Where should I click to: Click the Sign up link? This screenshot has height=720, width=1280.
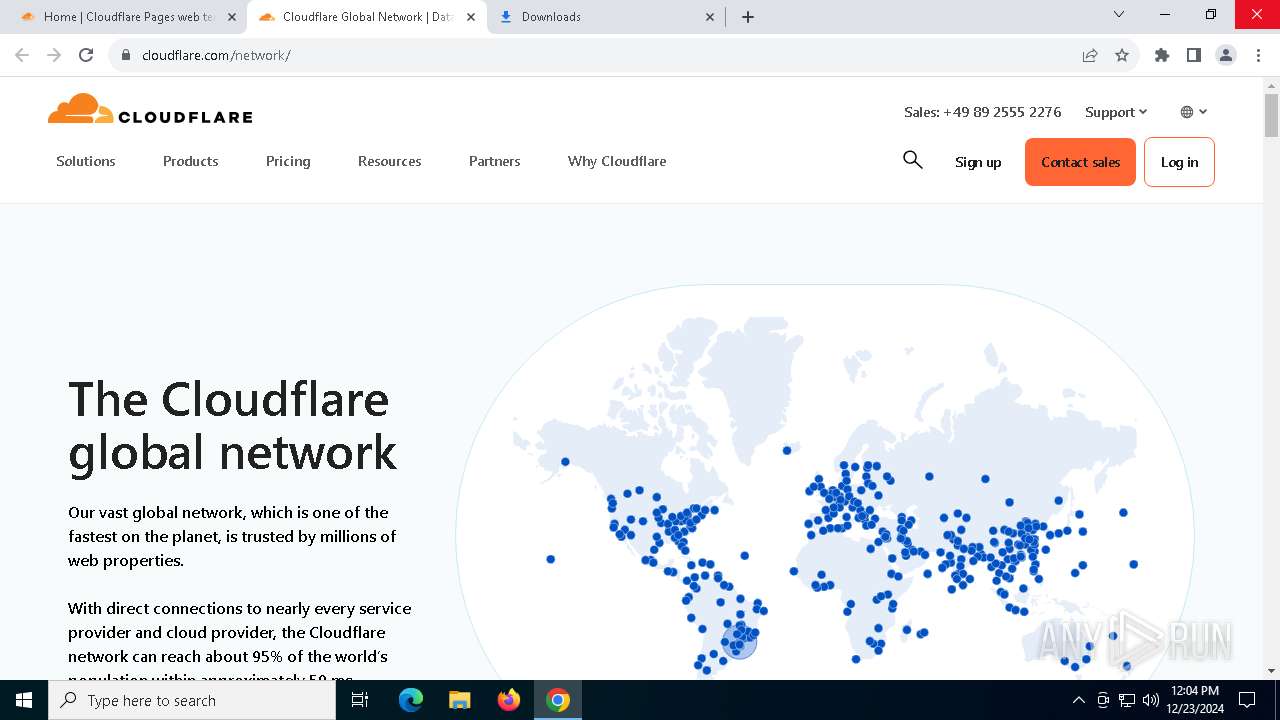(978, 162)
